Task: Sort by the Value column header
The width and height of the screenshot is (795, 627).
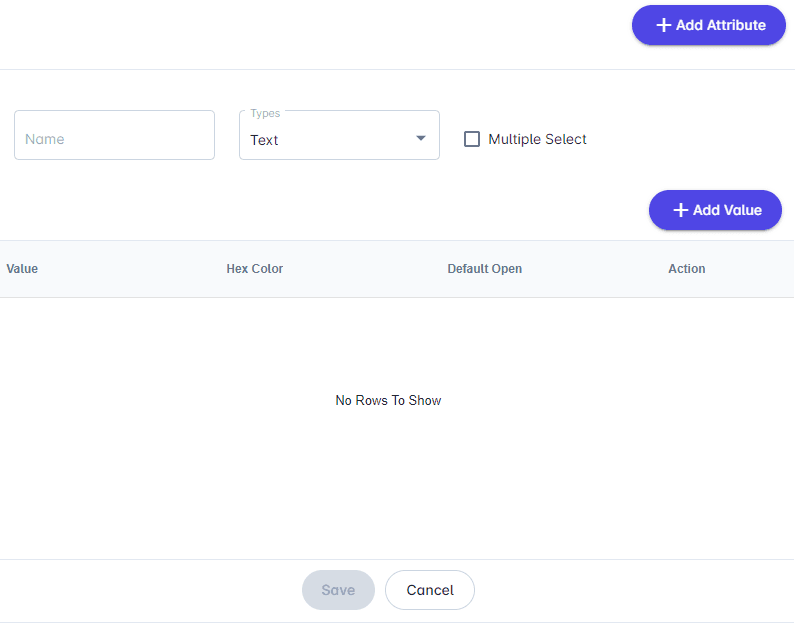Action: pos(22,269)
